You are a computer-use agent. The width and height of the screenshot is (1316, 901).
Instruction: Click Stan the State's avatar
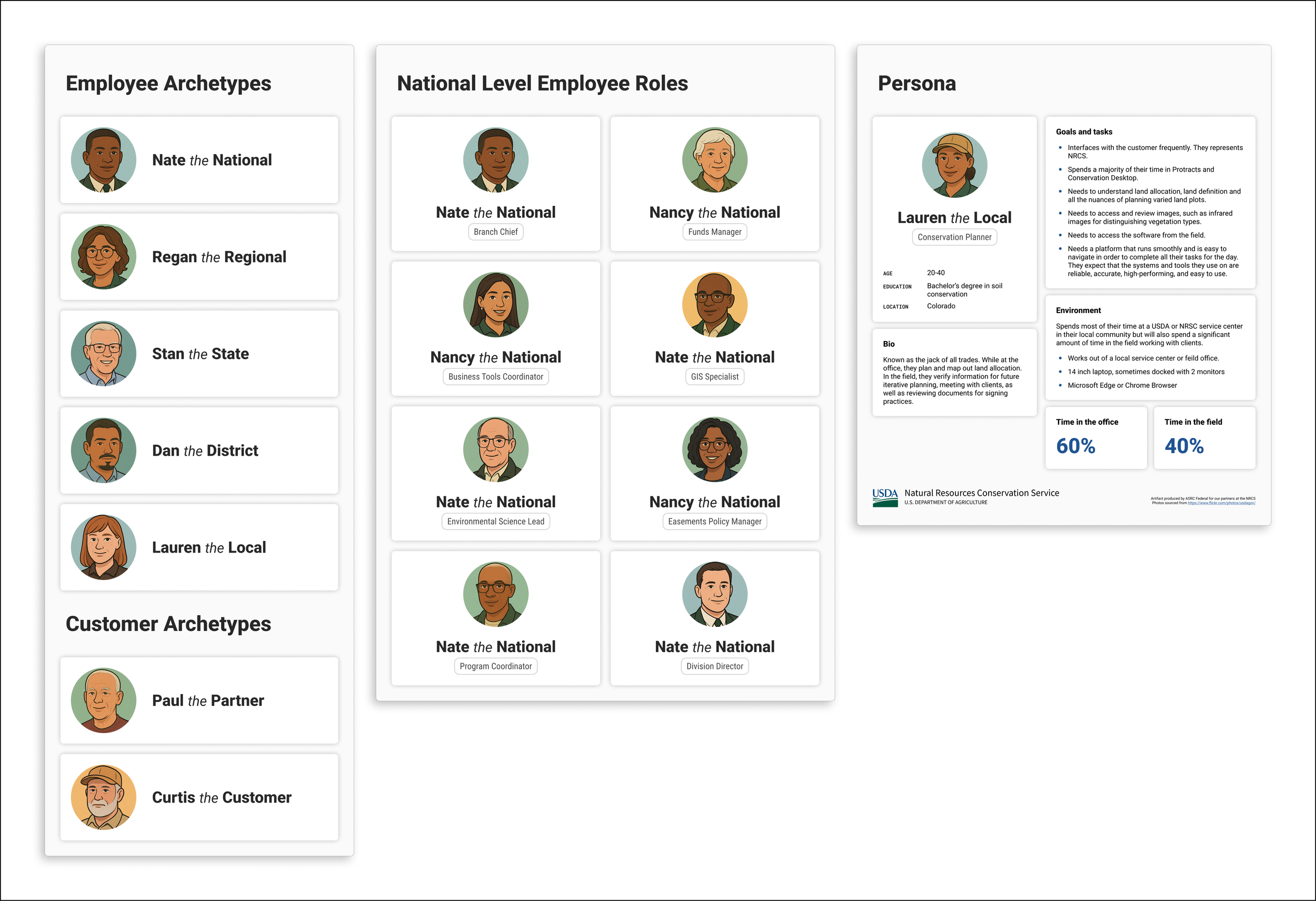(x=104, y=354)
